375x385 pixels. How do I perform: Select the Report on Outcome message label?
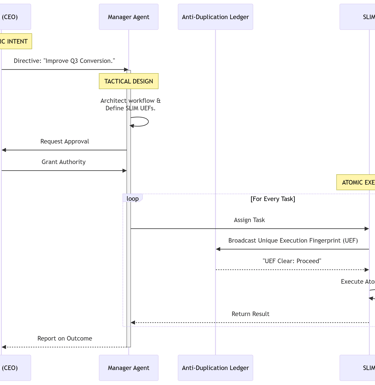click(x=65, y=339)
